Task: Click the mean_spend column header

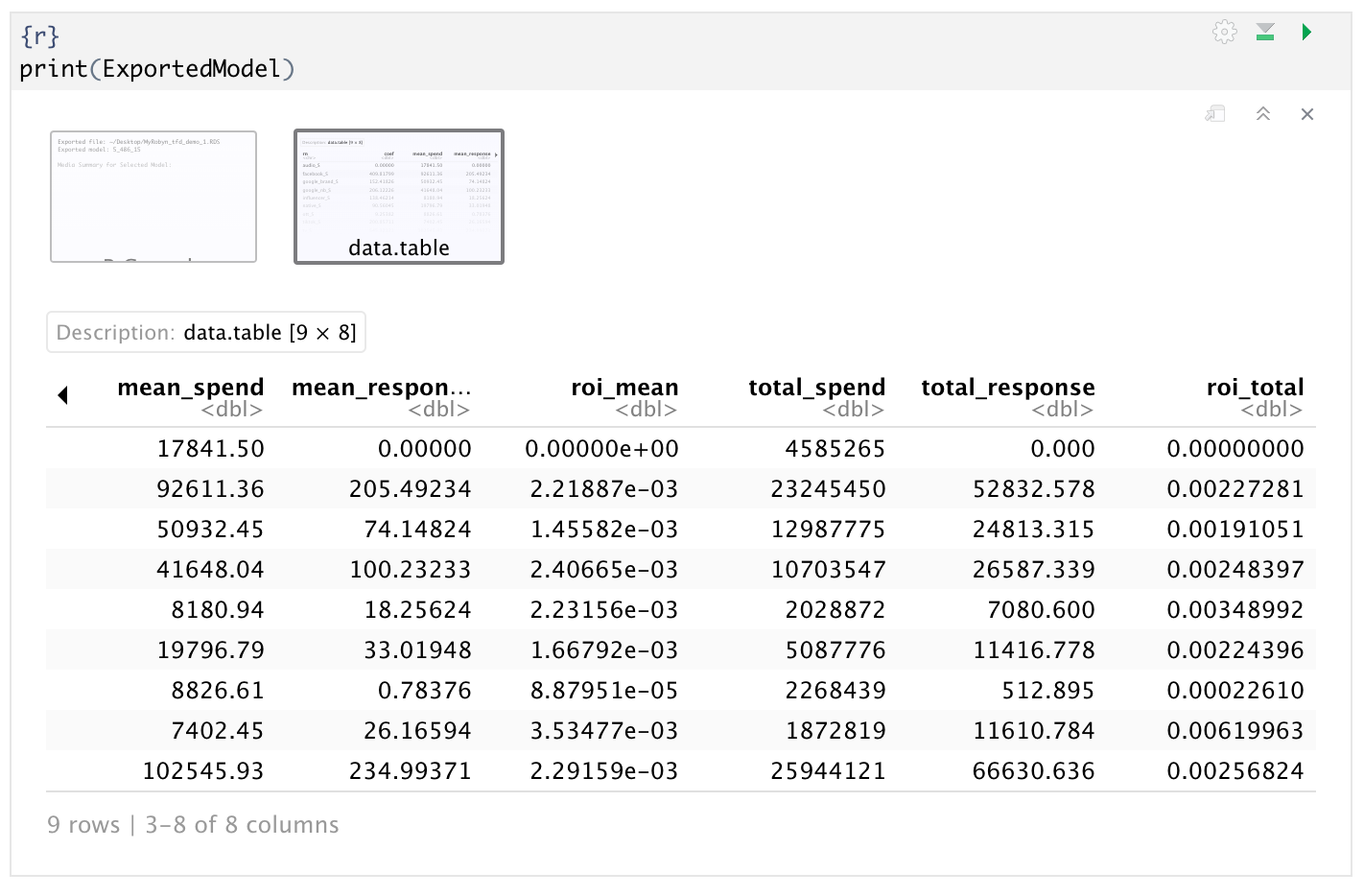Action: tap(191, 388)
